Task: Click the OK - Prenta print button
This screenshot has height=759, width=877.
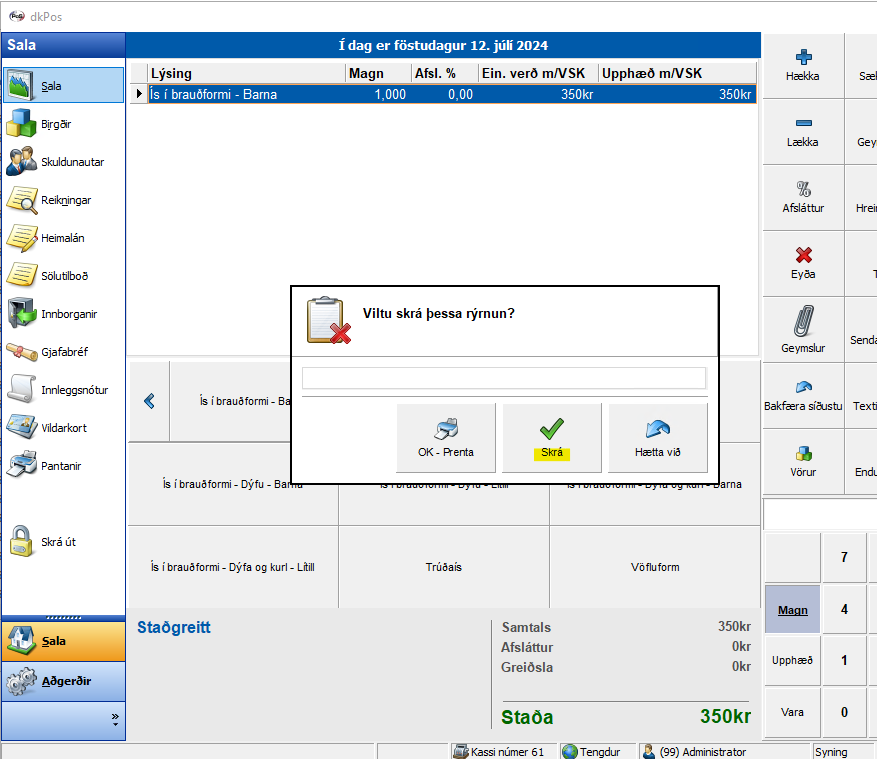Action: tap(446, 438)
